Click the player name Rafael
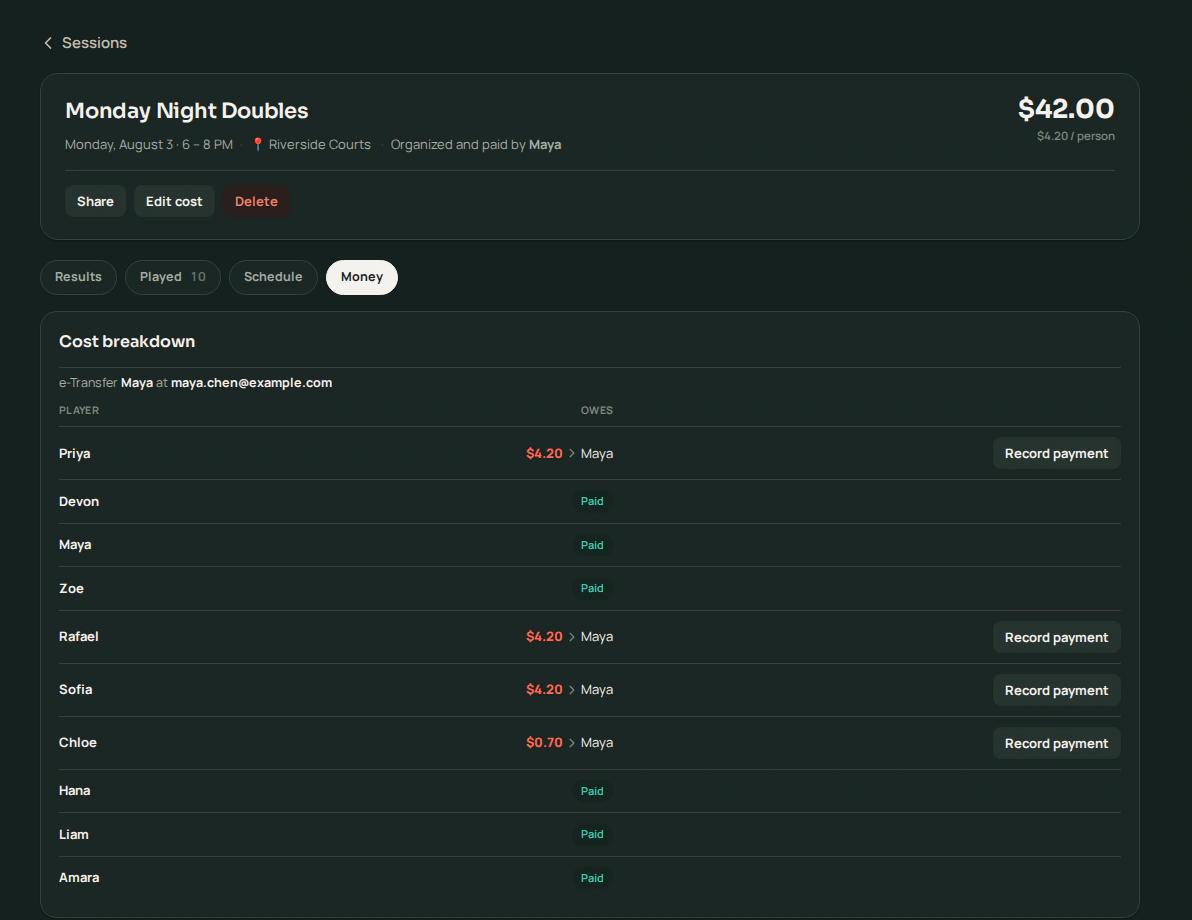This screenshot has width=1192, height=920. (x=79, y=636)
